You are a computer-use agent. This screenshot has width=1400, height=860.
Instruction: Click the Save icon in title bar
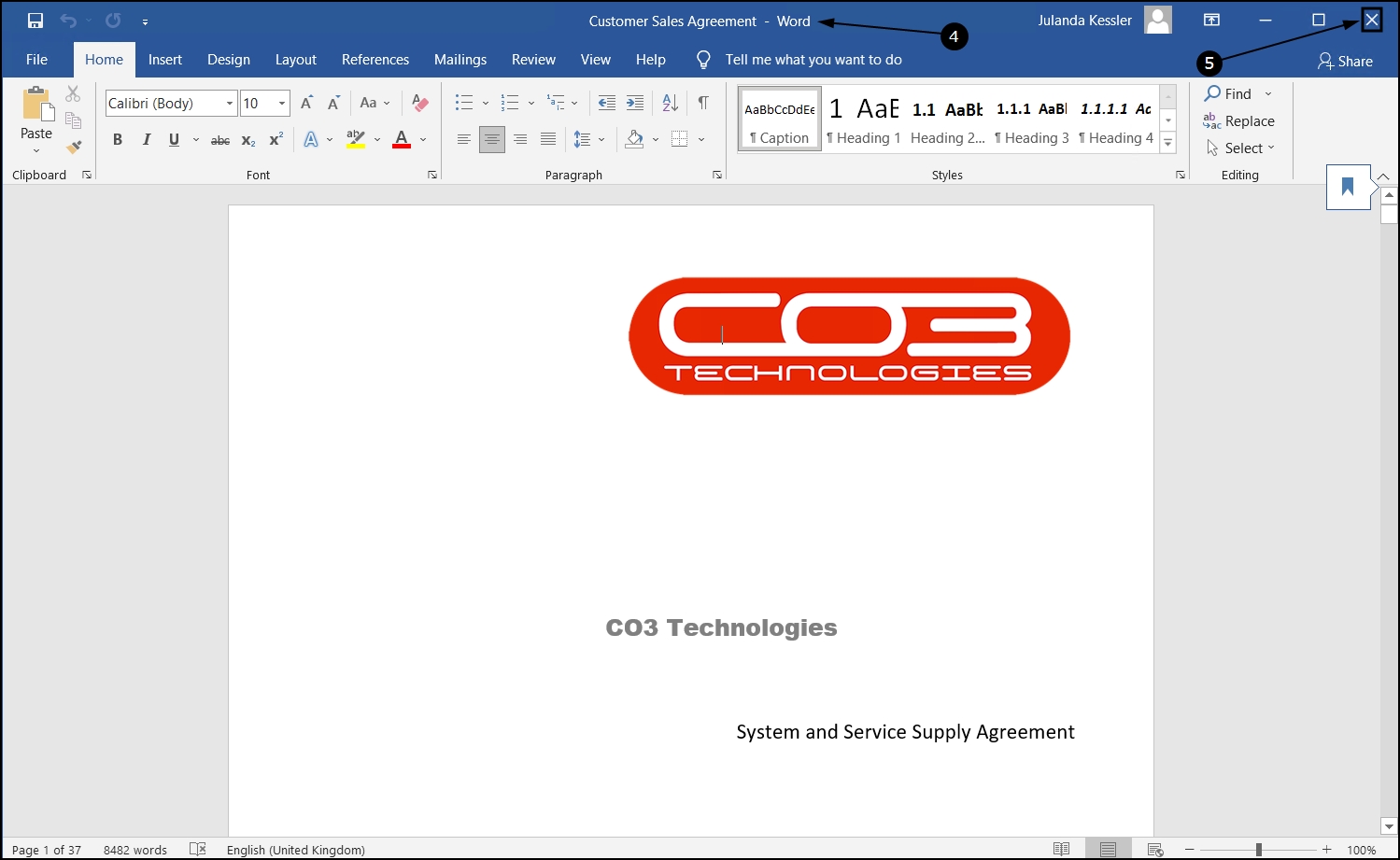[x=35, y=21]
